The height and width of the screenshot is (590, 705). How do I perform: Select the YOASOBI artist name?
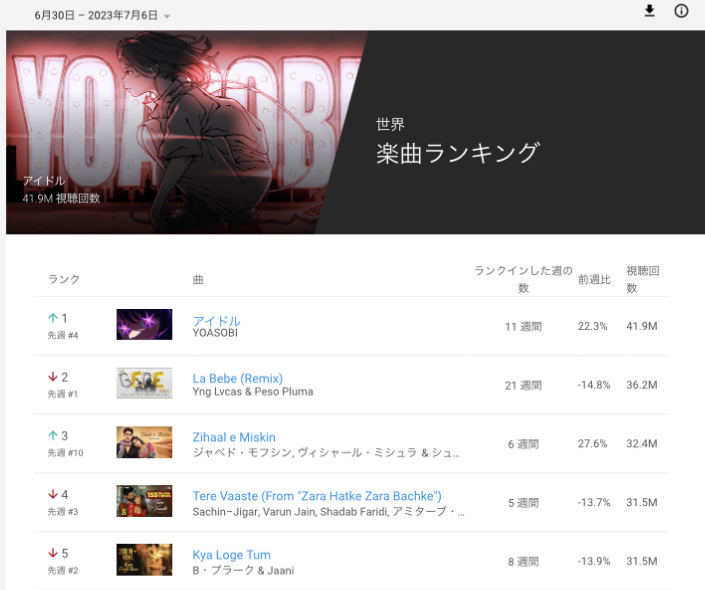(215, 333)
